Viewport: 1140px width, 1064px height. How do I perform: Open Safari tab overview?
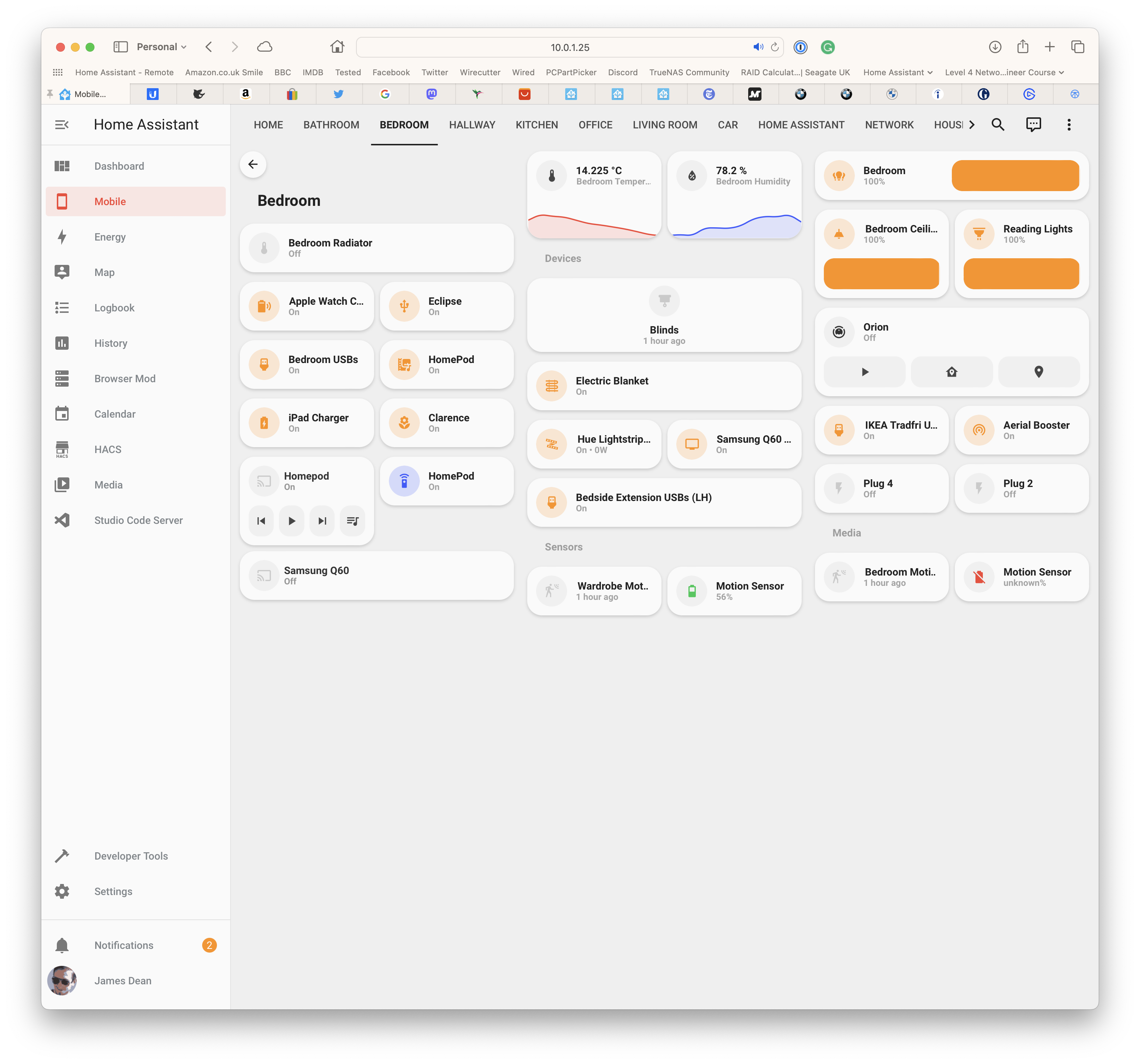pyautogui.click(x=1078, y=47)
